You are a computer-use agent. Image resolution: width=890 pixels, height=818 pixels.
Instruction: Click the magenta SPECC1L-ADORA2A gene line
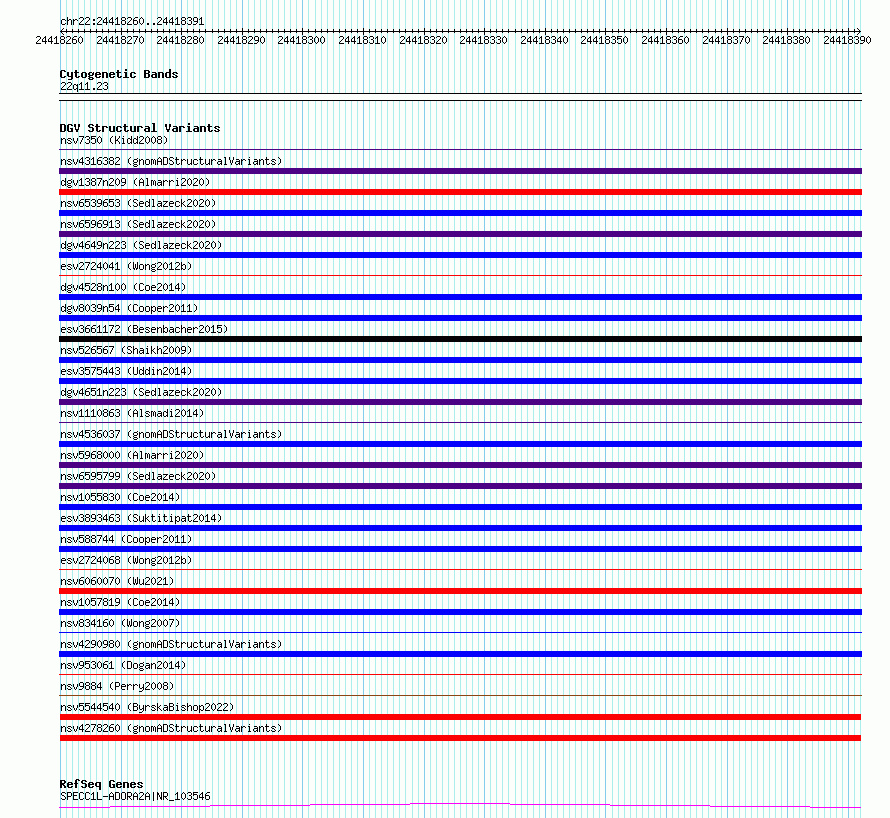tap(460, 805)
